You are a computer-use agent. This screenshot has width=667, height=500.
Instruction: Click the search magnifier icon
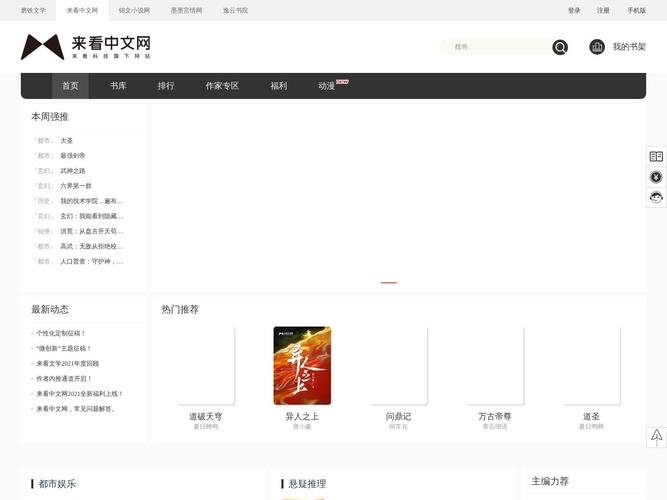[560, 47]
